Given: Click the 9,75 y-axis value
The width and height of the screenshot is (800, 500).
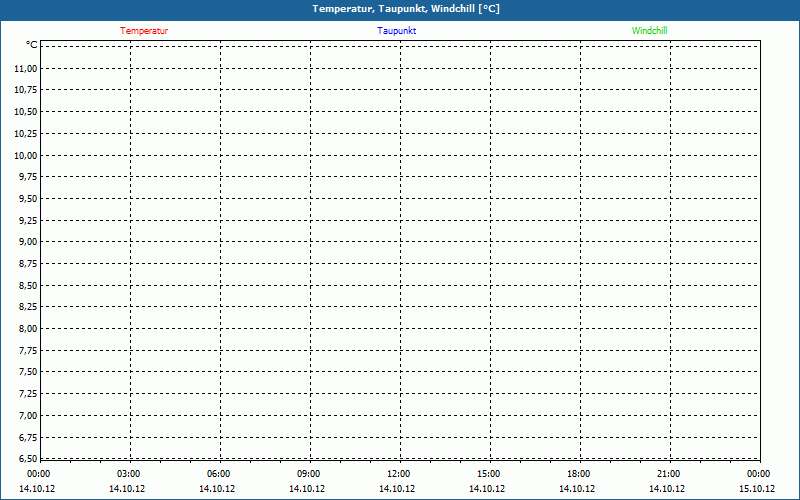Looking at the screenshot, I should 28,177.
